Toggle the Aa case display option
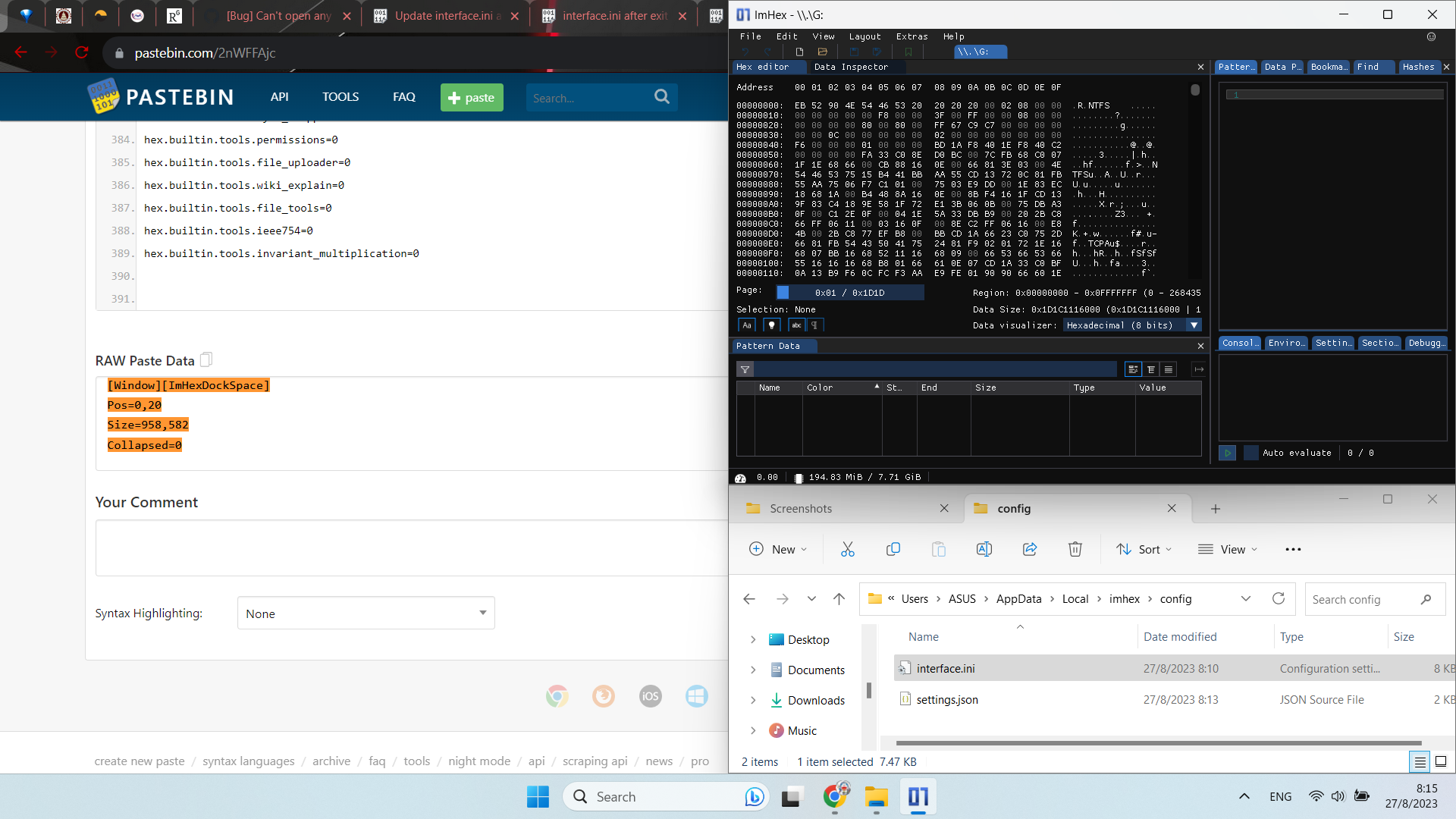This screenshot has width=1456, height=819. click(747, 325)
